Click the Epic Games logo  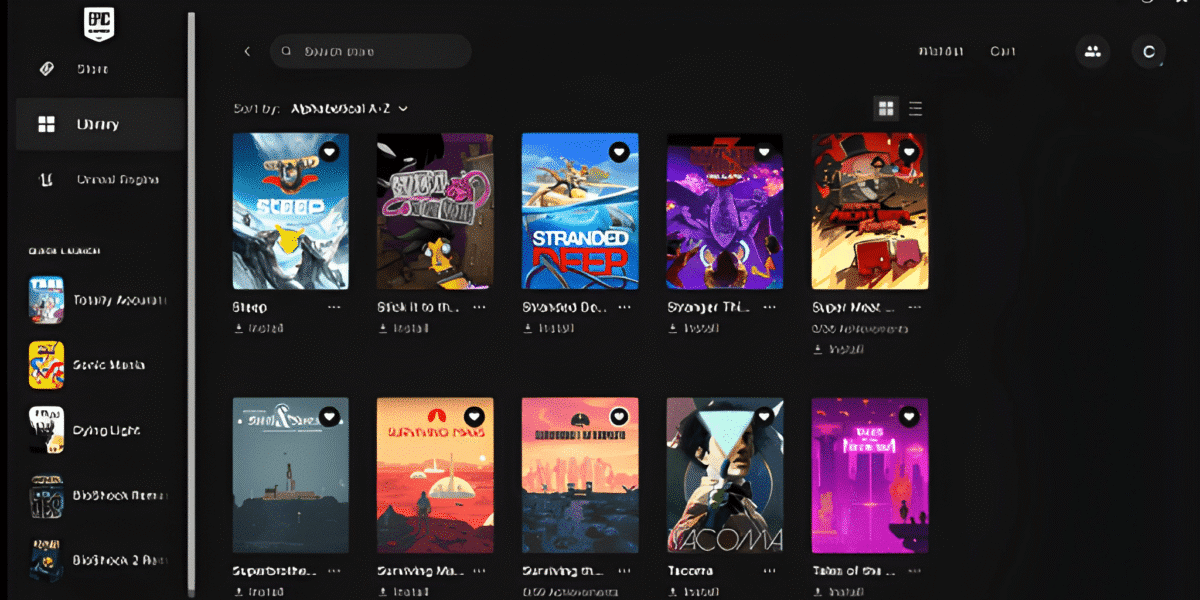pos(97,24)
